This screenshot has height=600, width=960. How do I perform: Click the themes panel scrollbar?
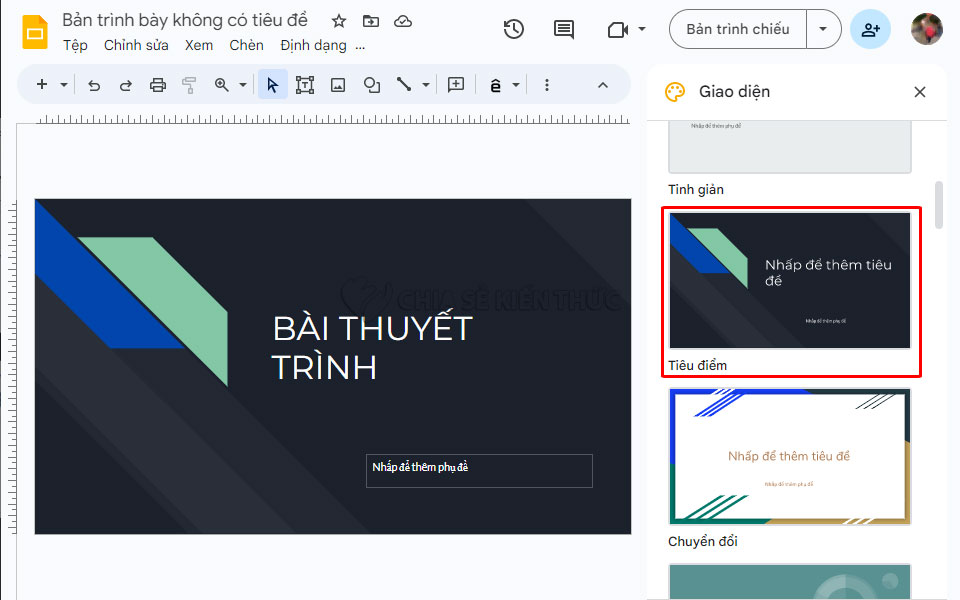coord(939,205)
